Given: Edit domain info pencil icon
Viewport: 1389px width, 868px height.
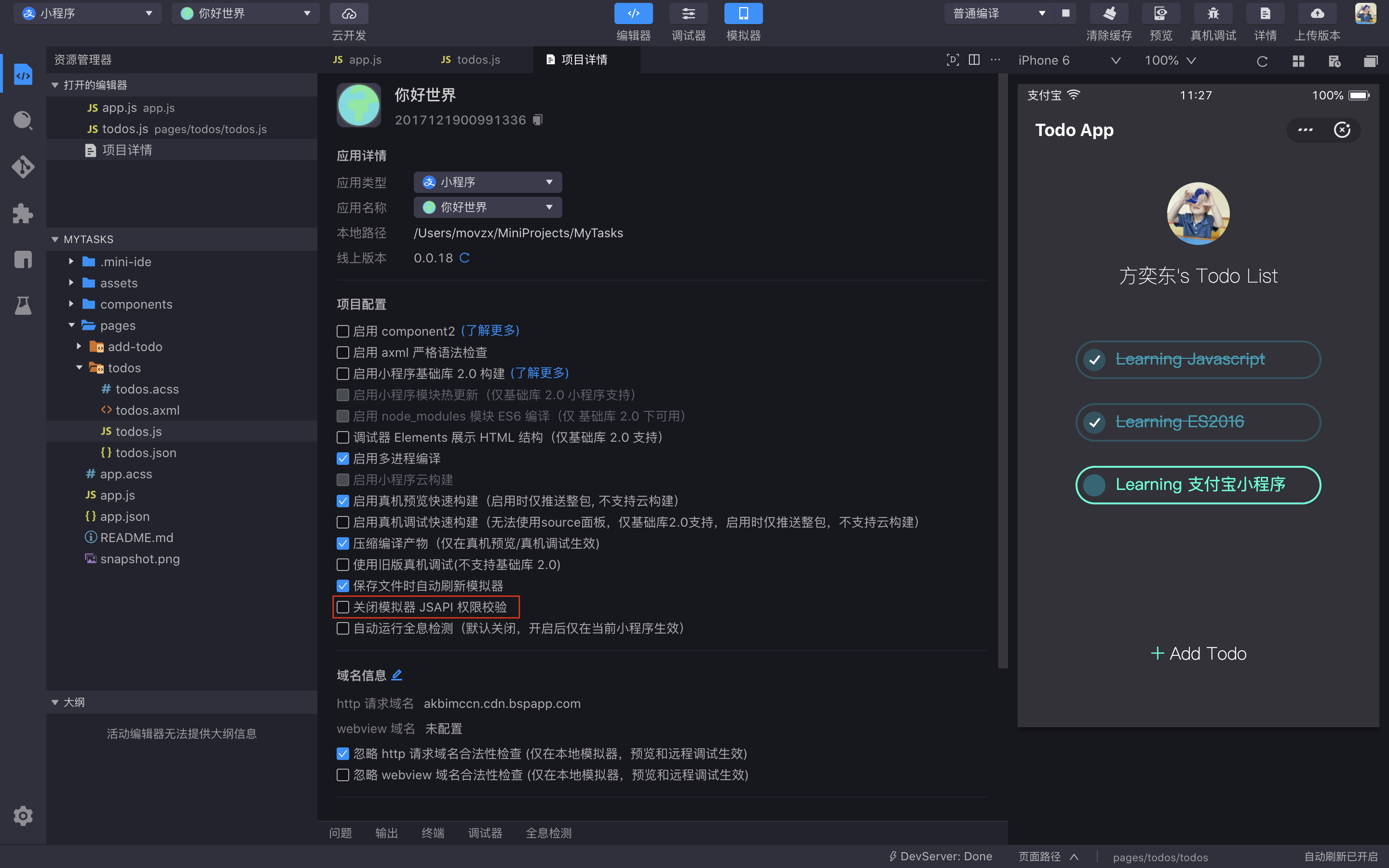Looking at the screenshot, I should tap(396, 675).
